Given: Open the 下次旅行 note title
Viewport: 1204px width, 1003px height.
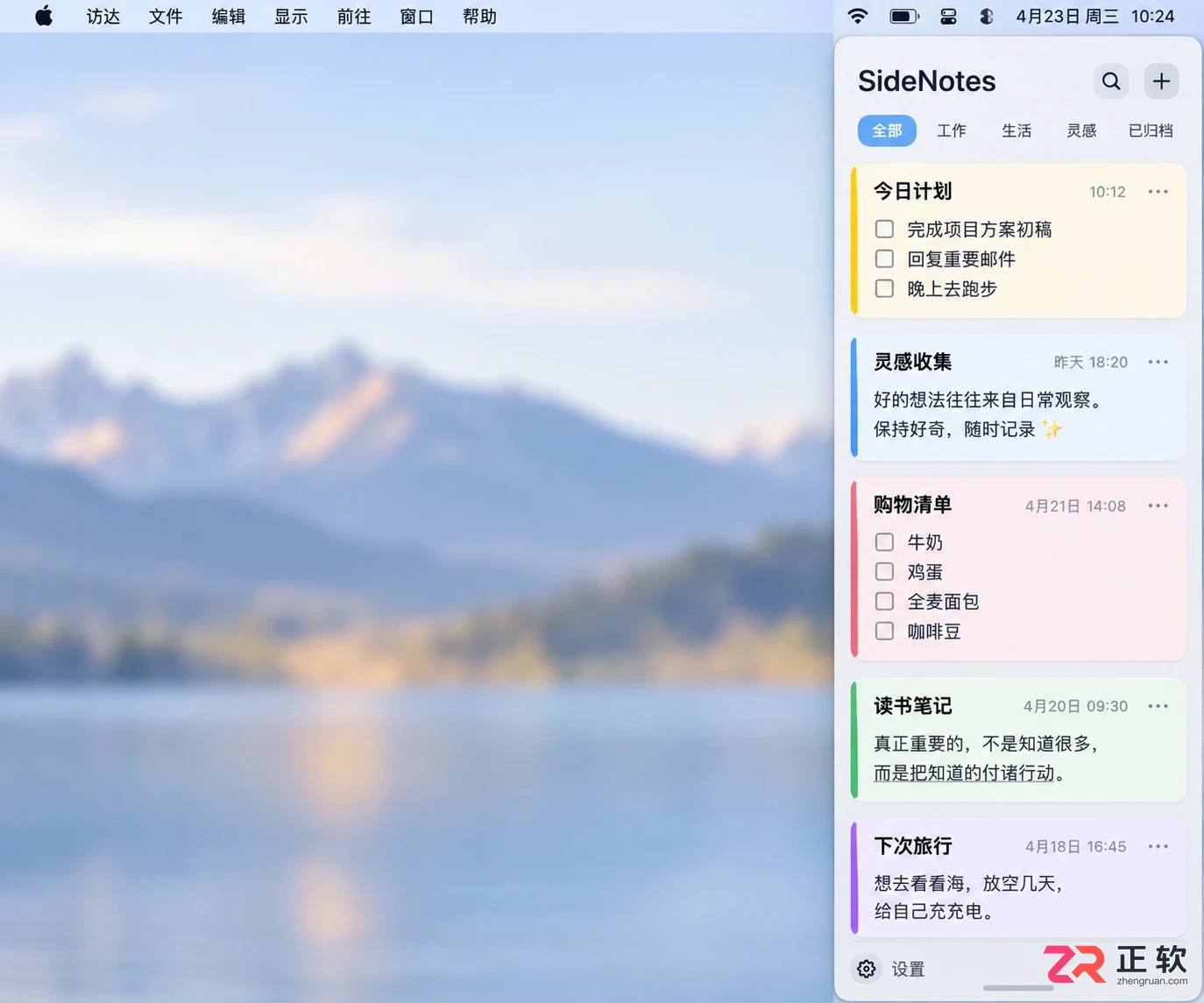Looking at the screenshot, I should click(912, 846).
